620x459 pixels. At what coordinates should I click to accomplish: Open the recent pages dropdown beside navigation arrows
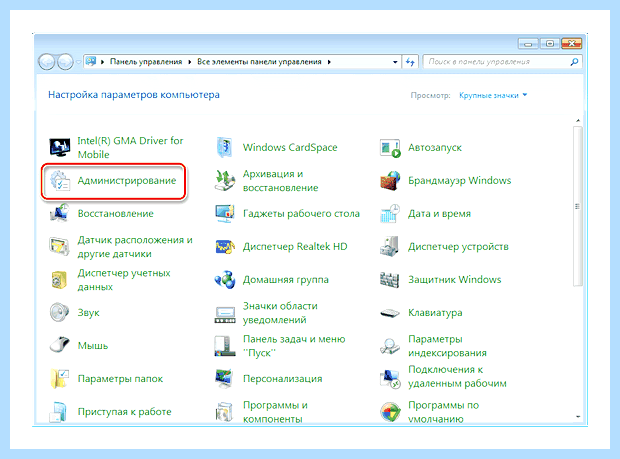78,62
